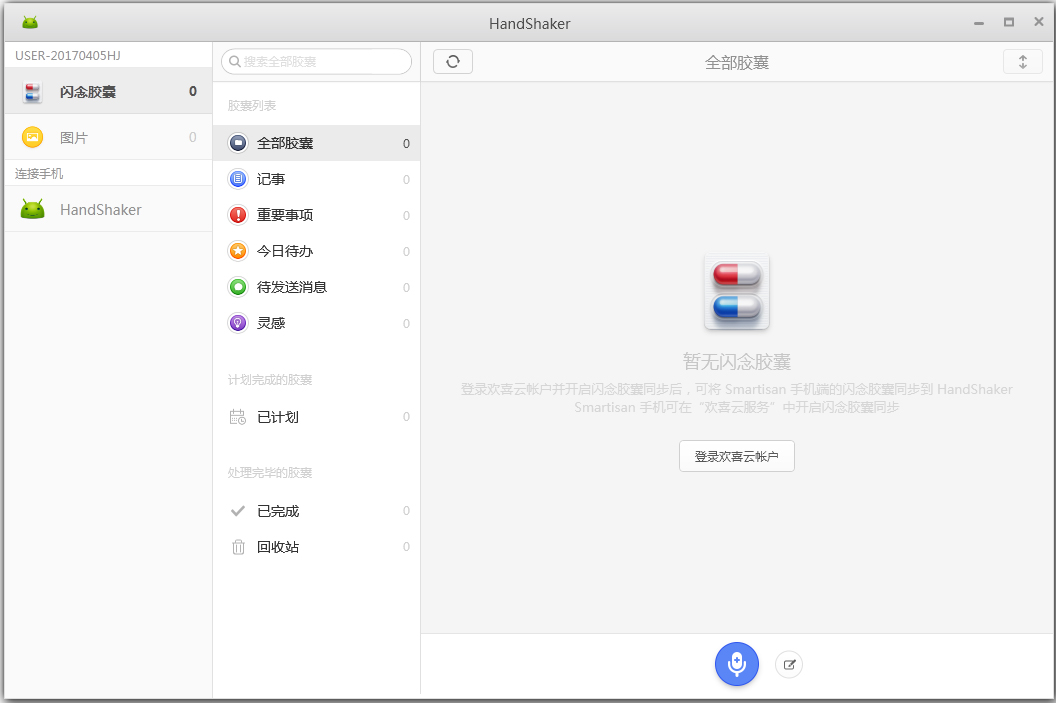Image resolution: width=1056 pixels, height=703 pixels.
Task: Open the 今日待办 today's todo icon
Action: (237, 251)
